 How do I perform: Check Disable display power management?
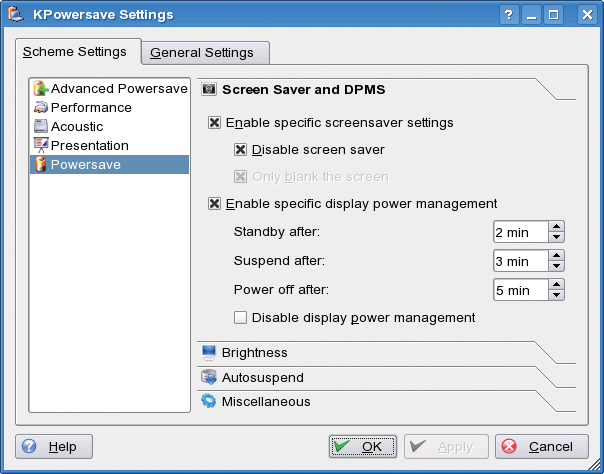pos(240,318)
